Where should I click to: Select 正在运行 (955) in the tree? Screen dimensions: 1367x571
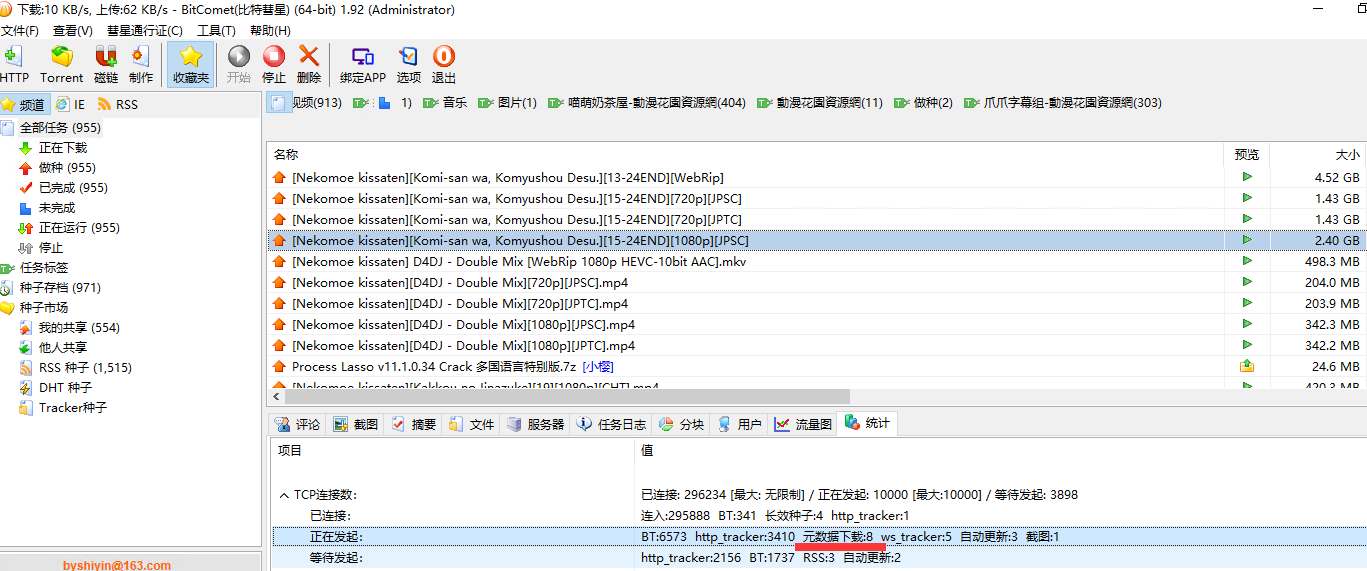pos(79,228)
